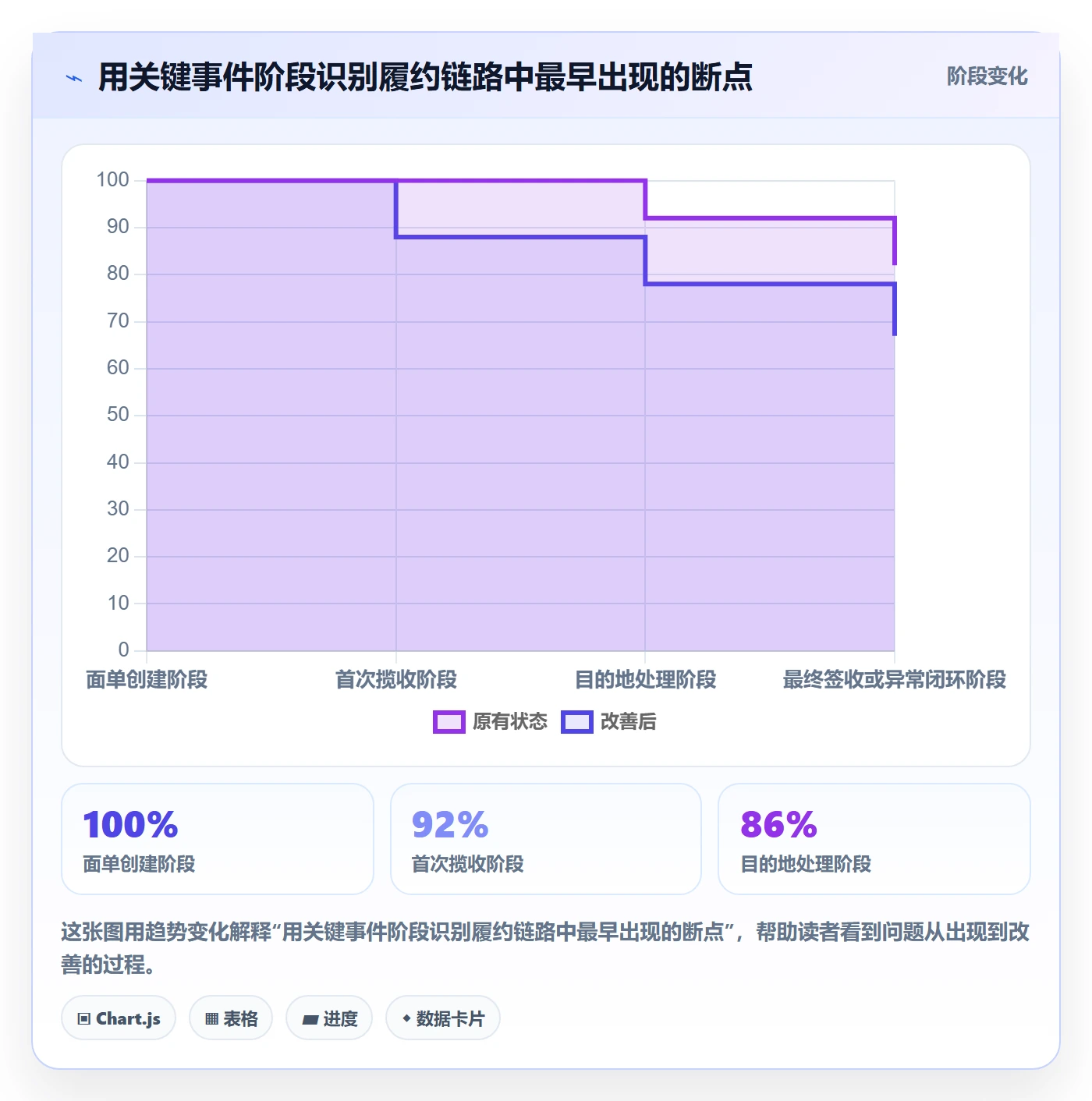1092x1101 pixels.
Task: Click the 改善后 legend label
Action: pos(628,722)
